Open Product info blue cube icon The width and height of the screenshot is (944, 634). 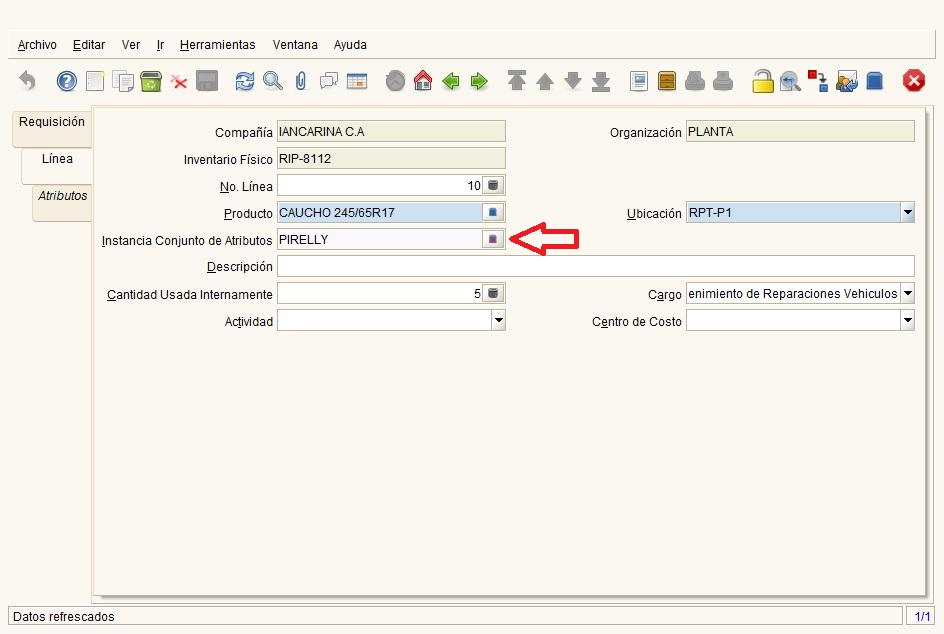875,81
